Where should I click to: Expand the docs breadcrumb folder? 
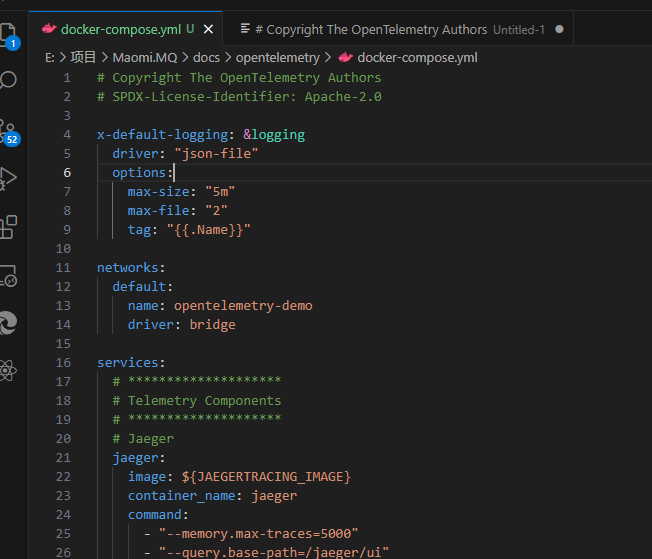tap(206, 57)
